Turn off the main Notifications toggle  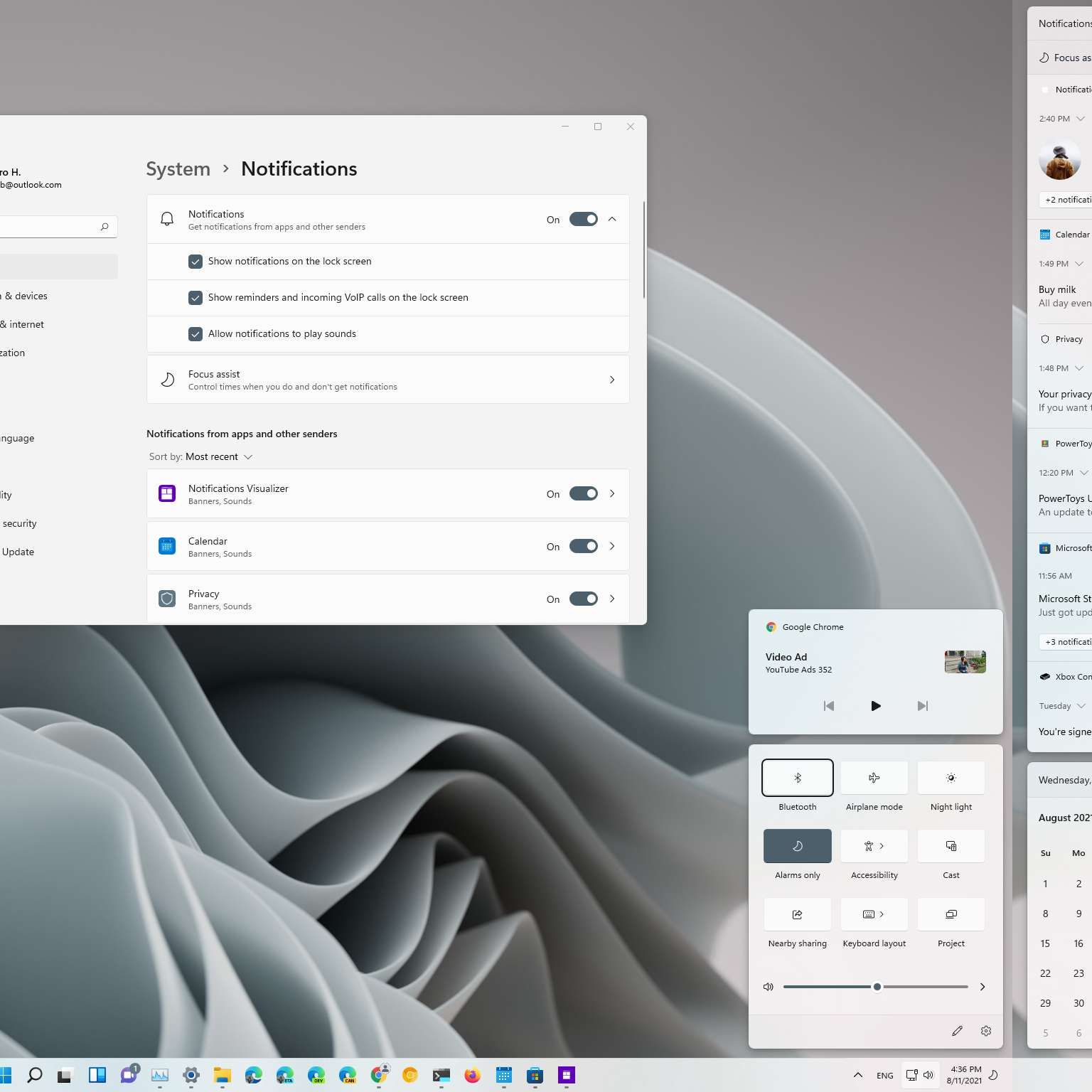pos(583,219)
